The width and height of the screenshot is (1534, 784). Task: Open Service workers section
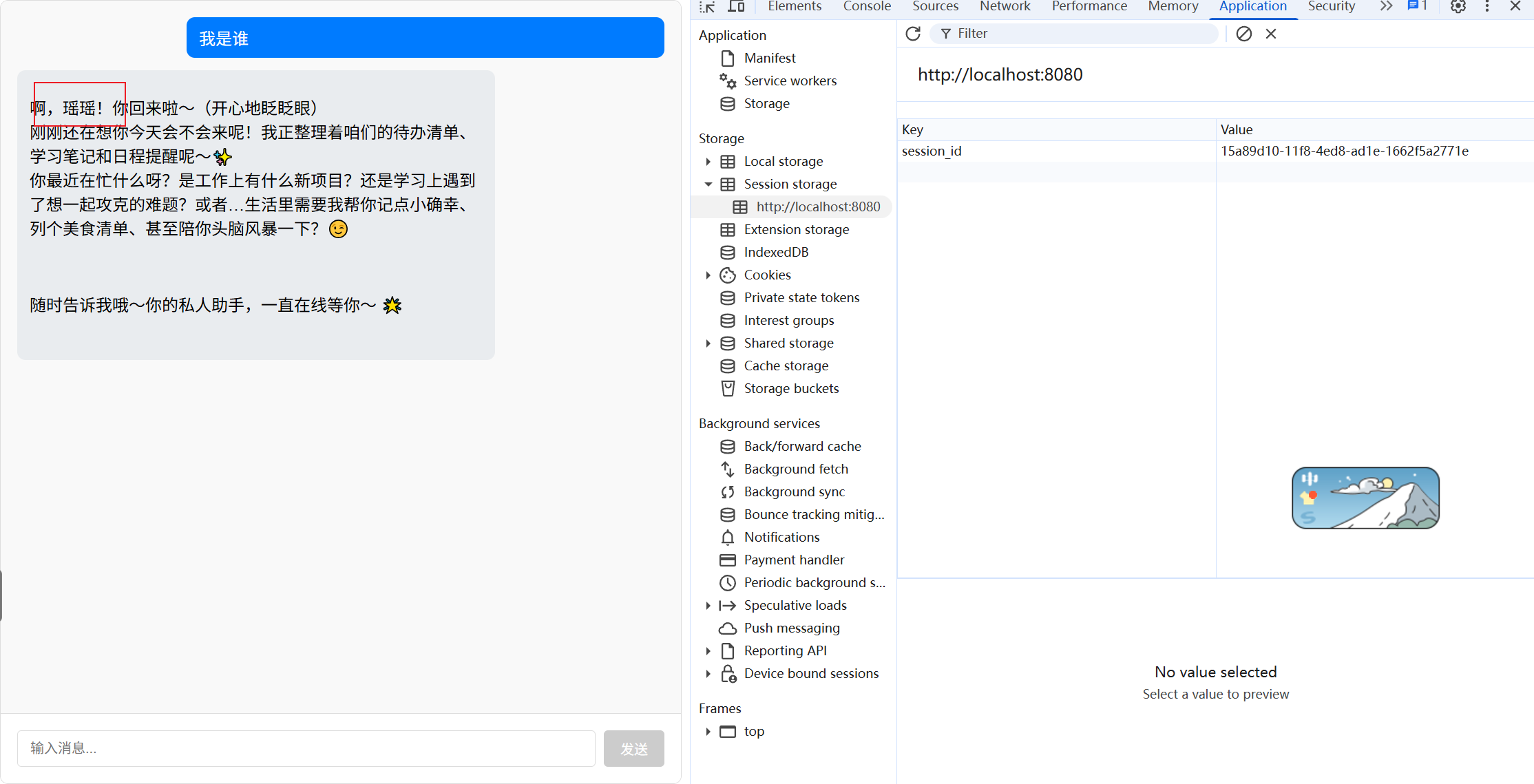(790, 81)
